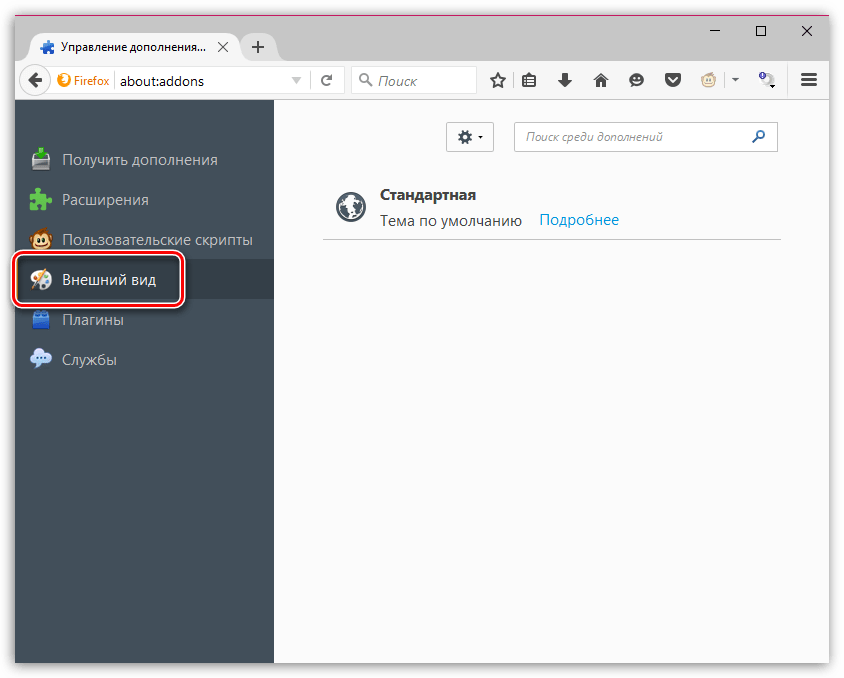844x678 pixels.
Task: Open the address bar history dropdown arrow
Action: (296, 81)
